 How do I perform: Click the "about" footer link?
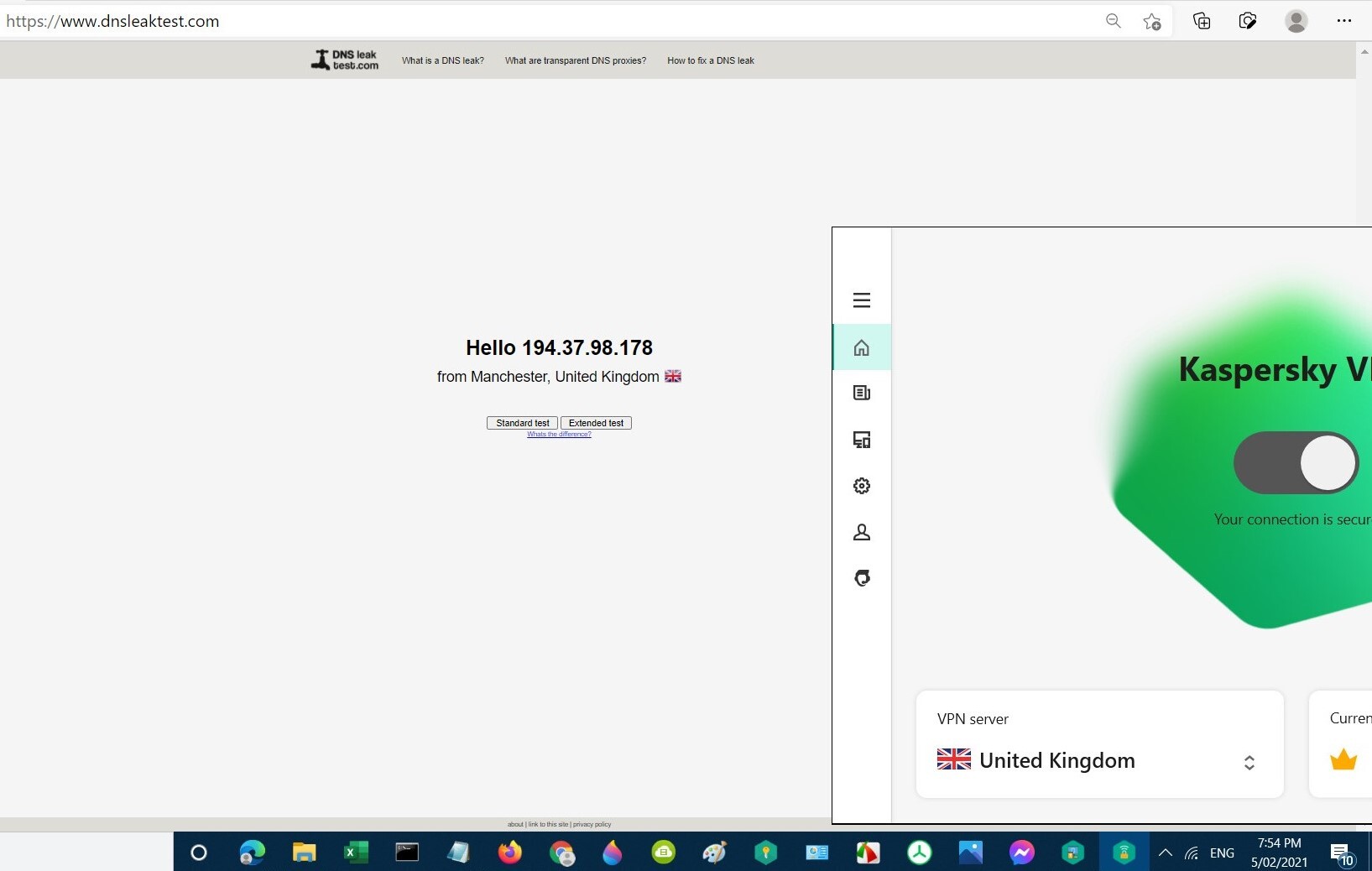pos(515,825)
